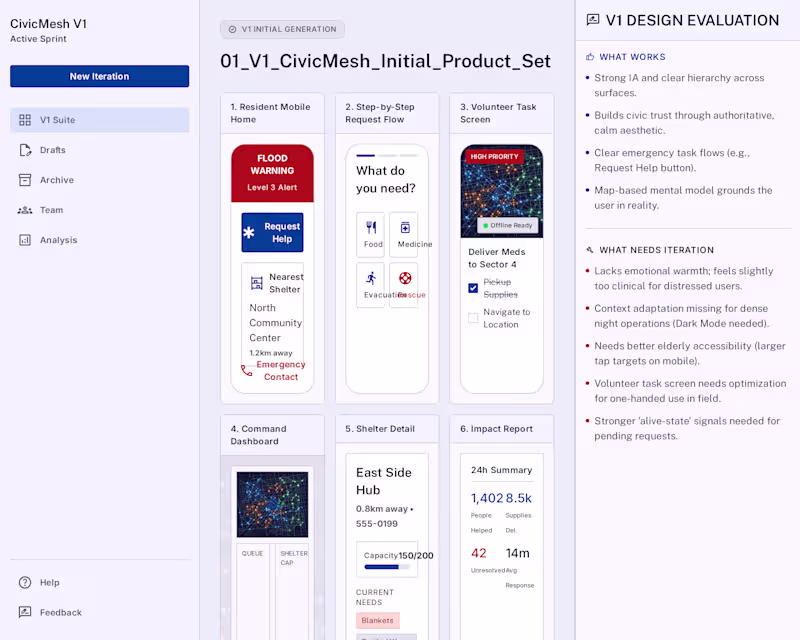This screenshot has width=800, height=640.
Task: Select the Medicine need option
Action: (404, 234)
